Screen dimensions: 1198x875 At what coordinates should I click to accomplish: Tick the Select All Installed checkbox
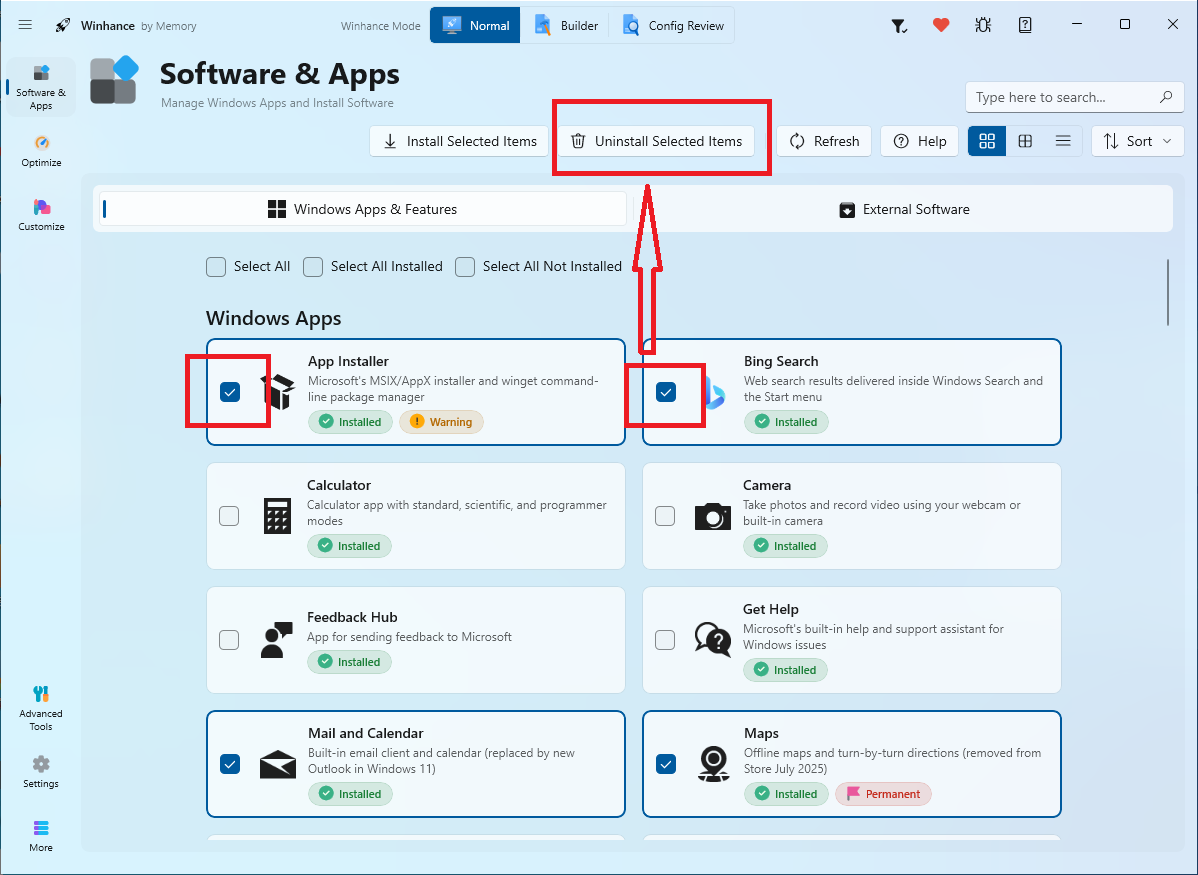coord(312,267)
